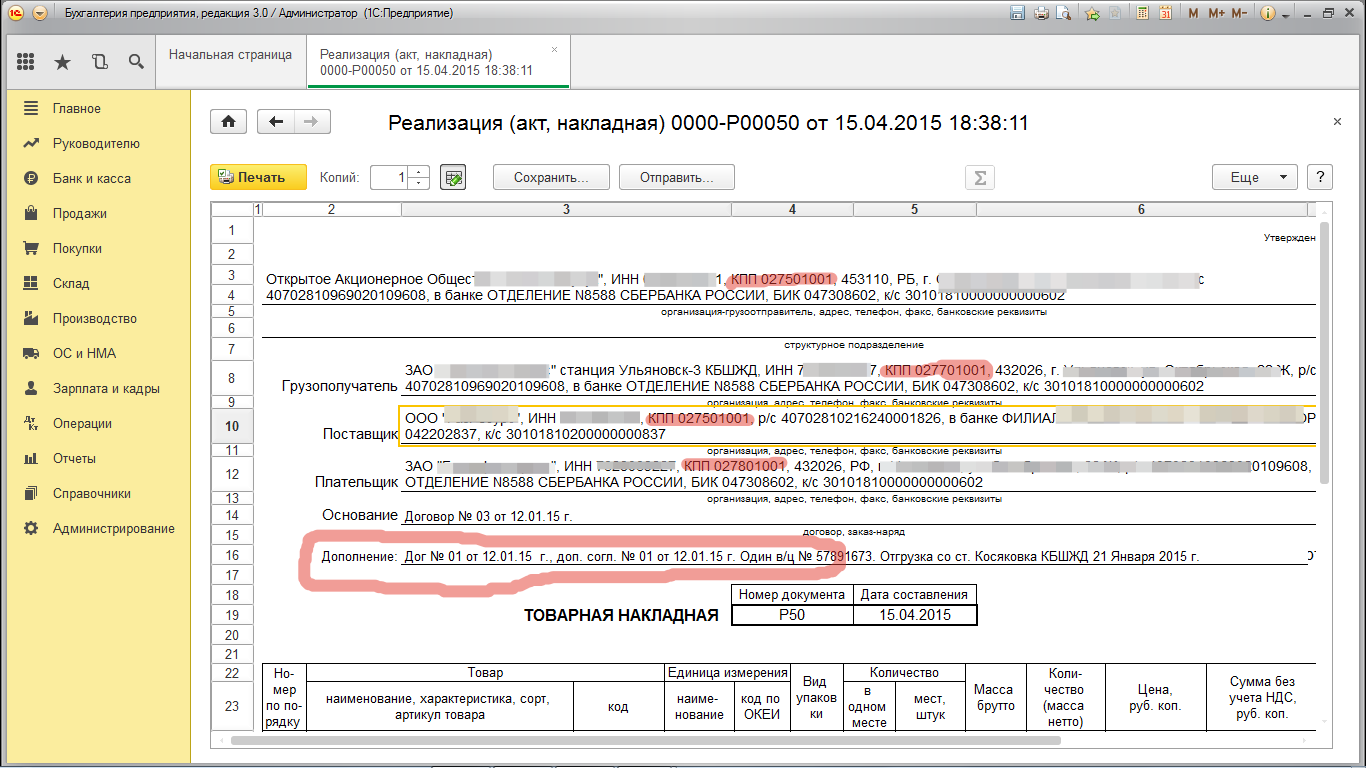The height and width of the screenshot is (768, 1366).
Task: Open Favorites star in the tools panel
Action: pyautogui.click(x=62, y=62)
